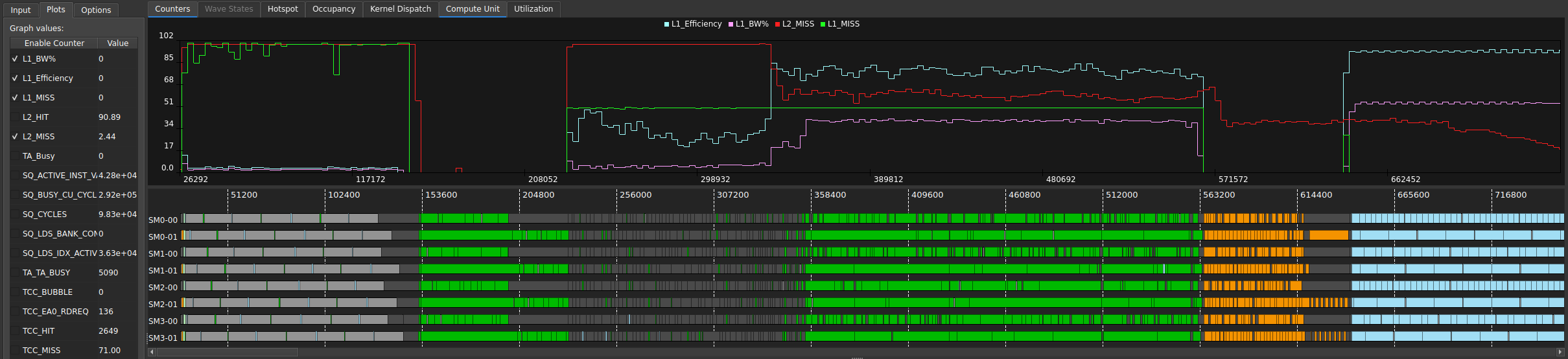Toggle the L2_MISS counter checkbox
The width and height of the screenshot is (1568, 359).
pos(15,137)
